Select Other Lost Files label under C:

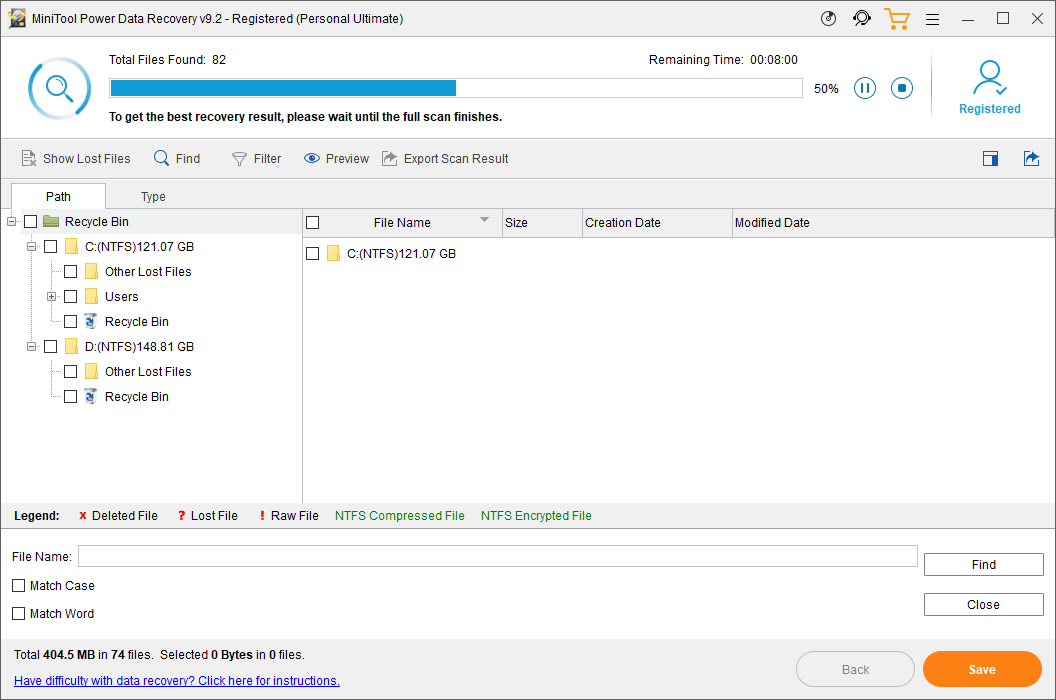click(148, 272)
